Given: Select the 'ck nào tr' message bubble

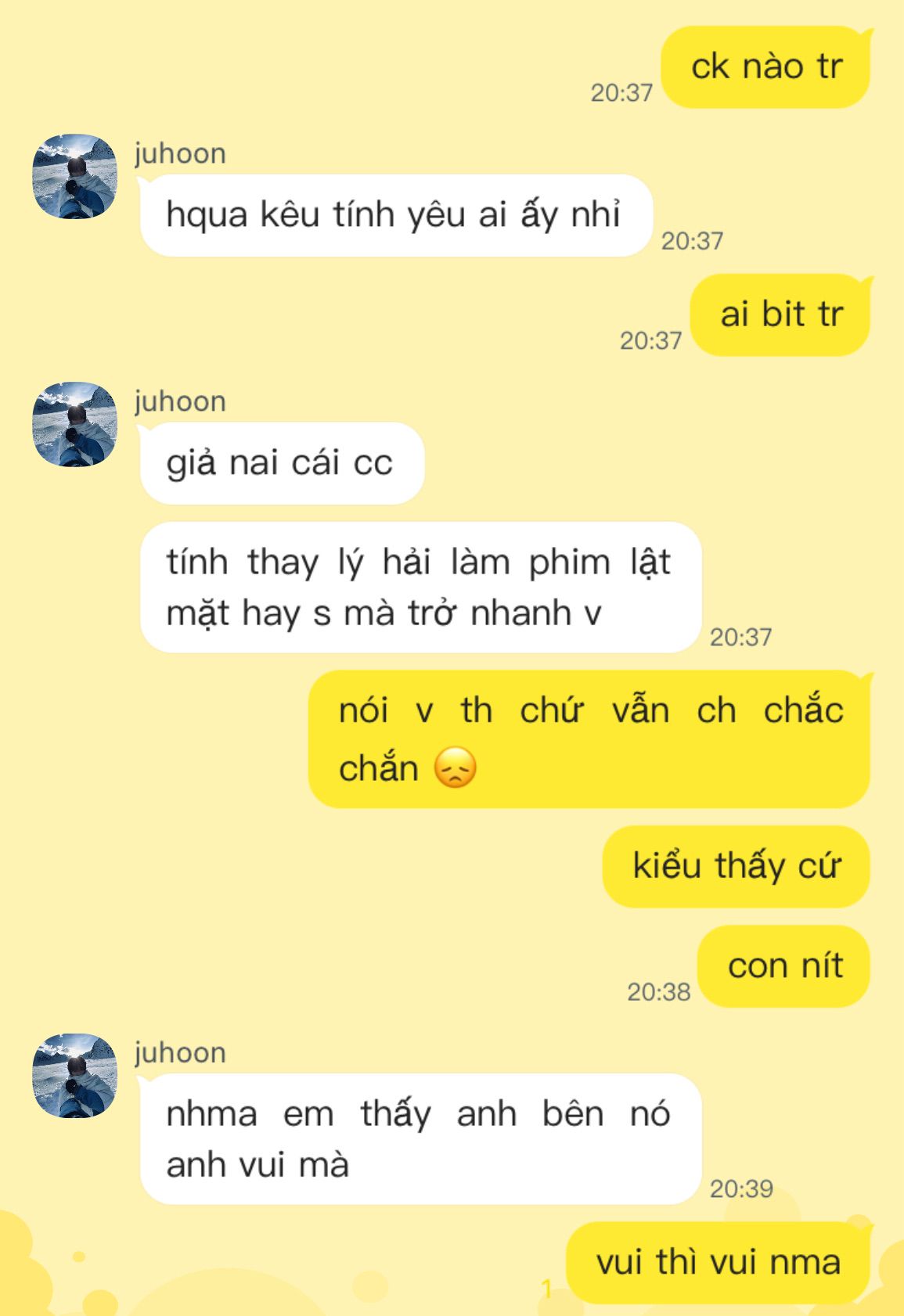Looking at the screenshot, I should coord(766,67).
